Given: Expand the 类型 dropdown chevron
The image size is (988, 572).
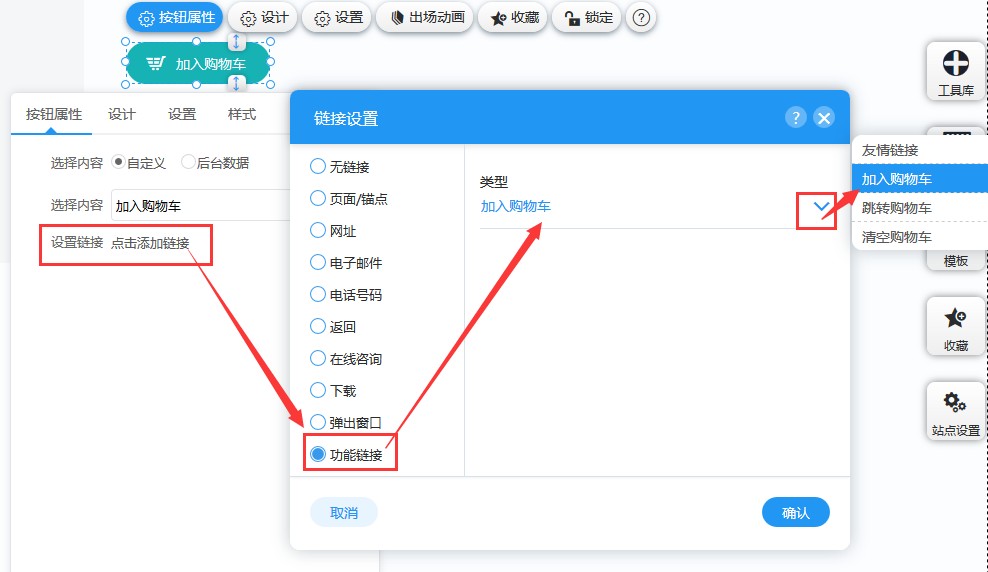Looking at the screenshot, I should click(820, 206).
